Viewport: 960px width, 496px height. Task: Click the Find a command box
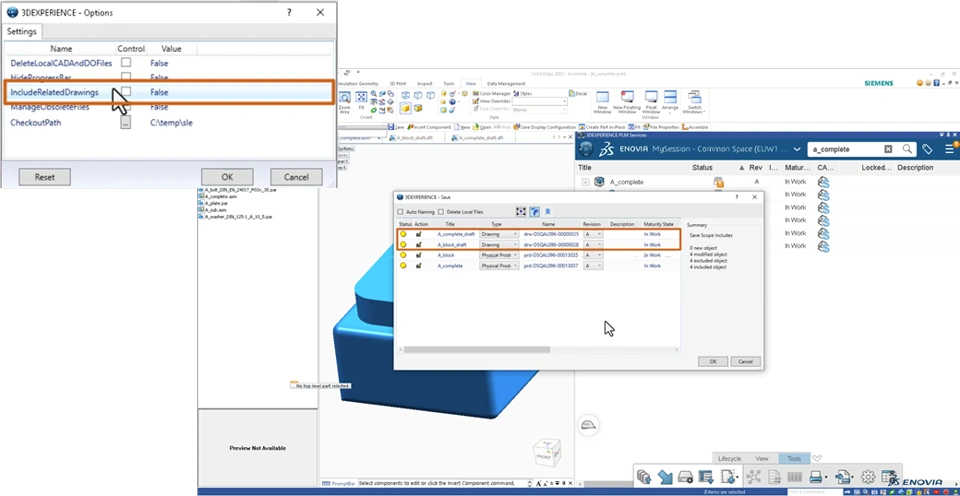click(x=814, y=492)
